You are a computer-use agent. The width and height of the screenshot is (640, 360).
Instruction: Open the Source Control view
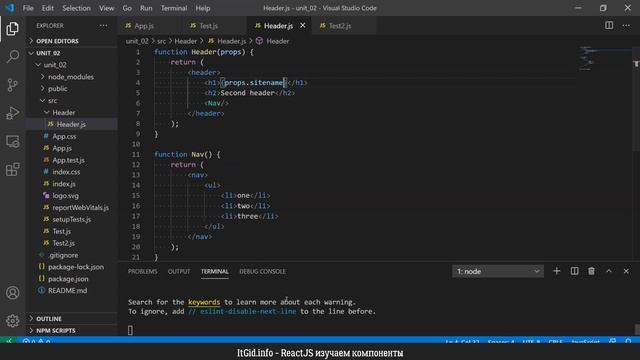(x=12, y=85)
